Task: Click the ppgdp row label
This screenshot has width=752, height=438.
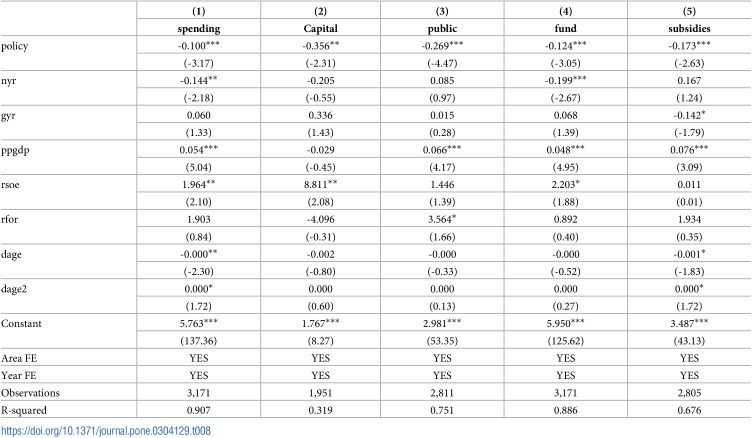Action: click(x=15, y=150)
